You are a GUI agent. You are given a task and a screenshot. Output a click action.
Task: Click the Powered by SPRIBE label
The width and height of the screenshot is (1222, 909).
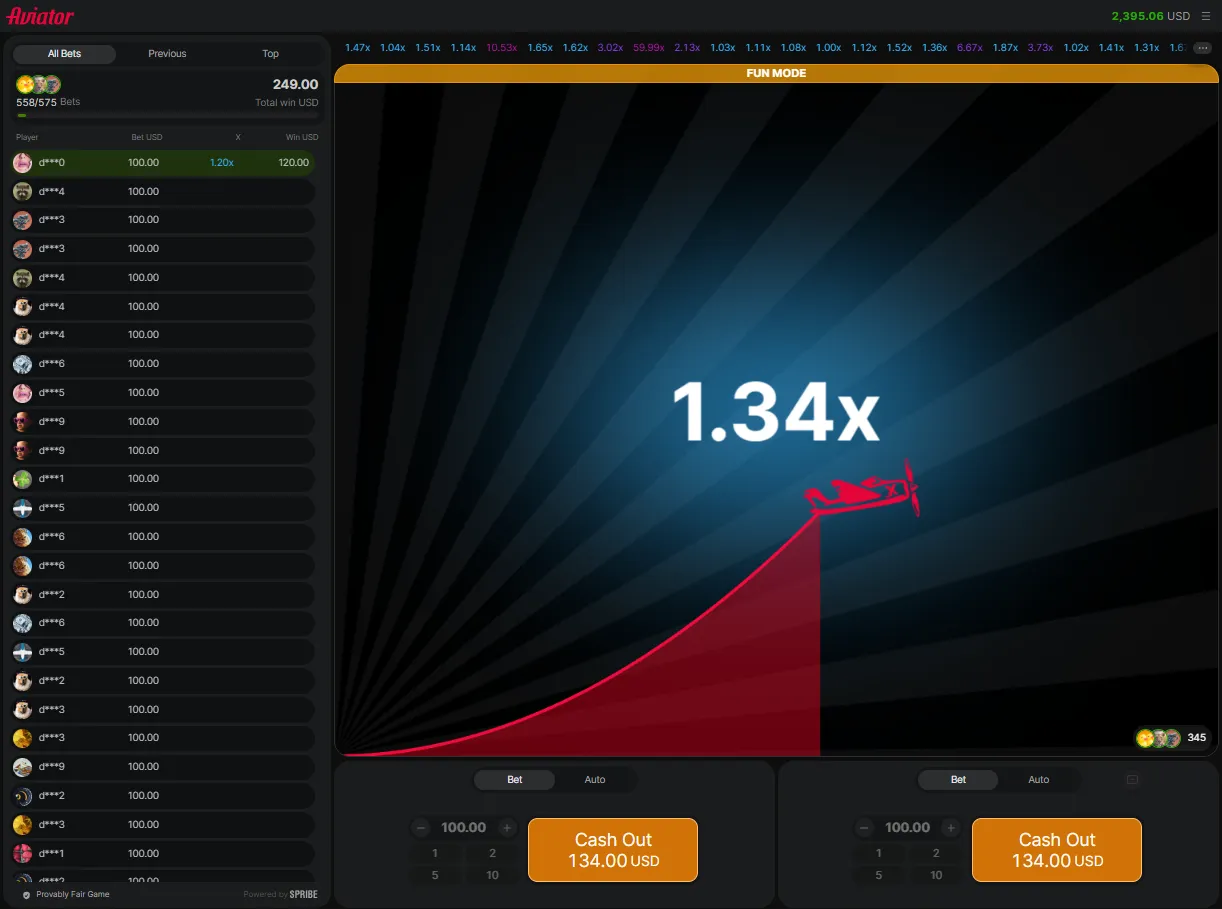(x=281, y=894)
